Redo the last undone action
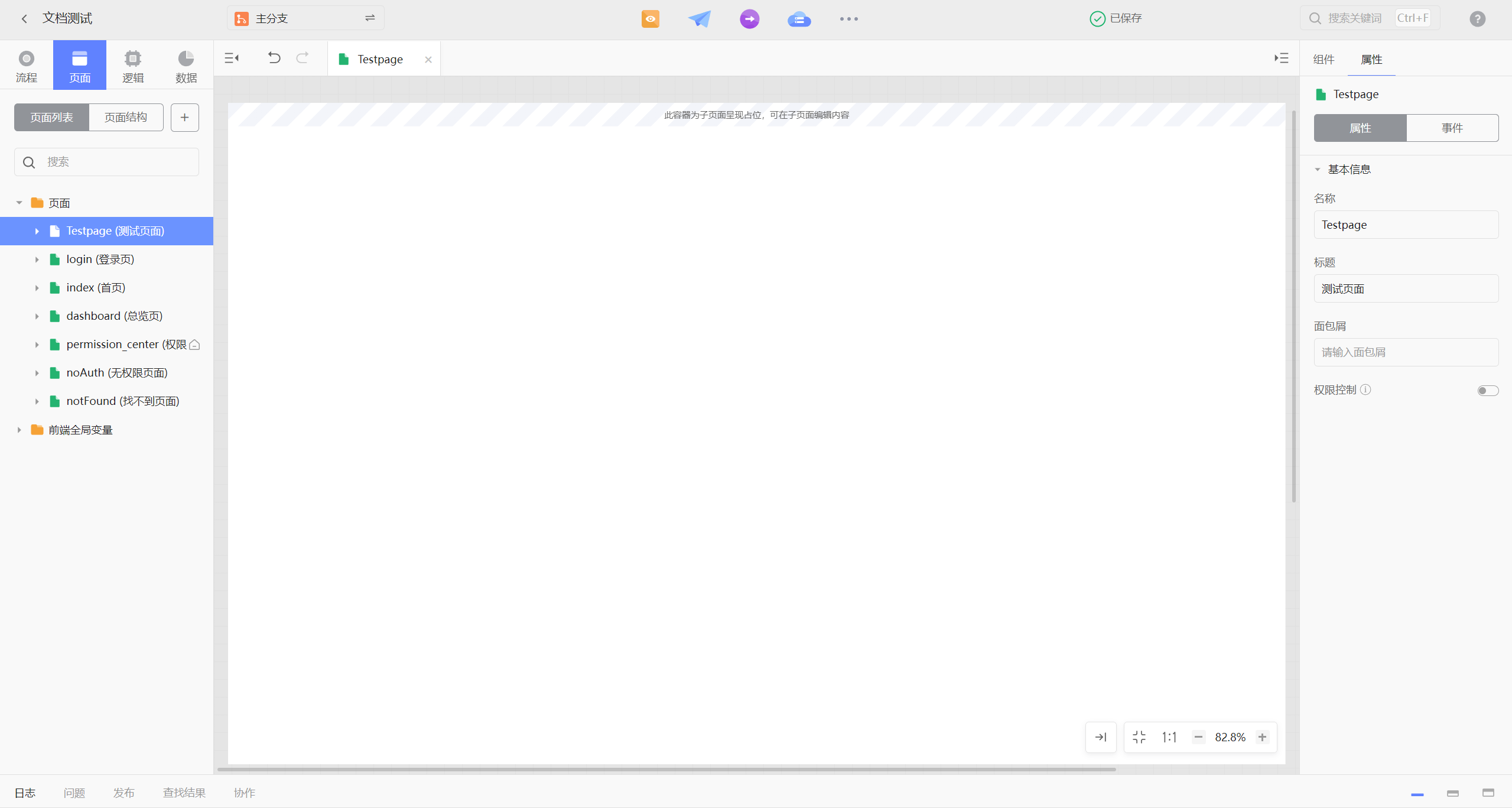Viewport: 1512px width, 808px height. point(303,58)
